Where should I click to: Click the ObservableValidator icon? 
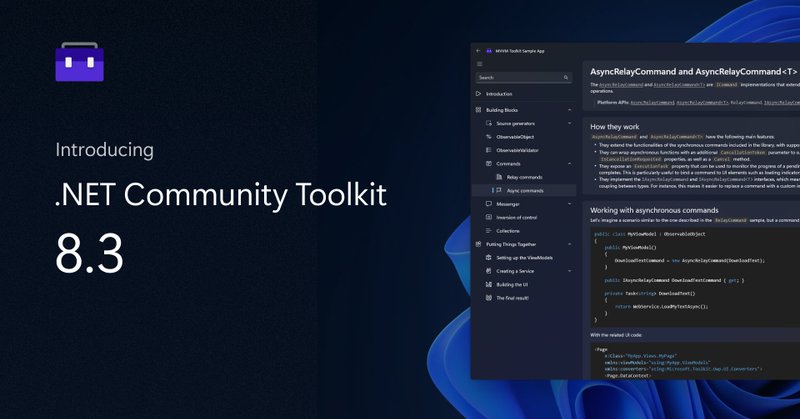pyautogui.click(x=489, y=150)
